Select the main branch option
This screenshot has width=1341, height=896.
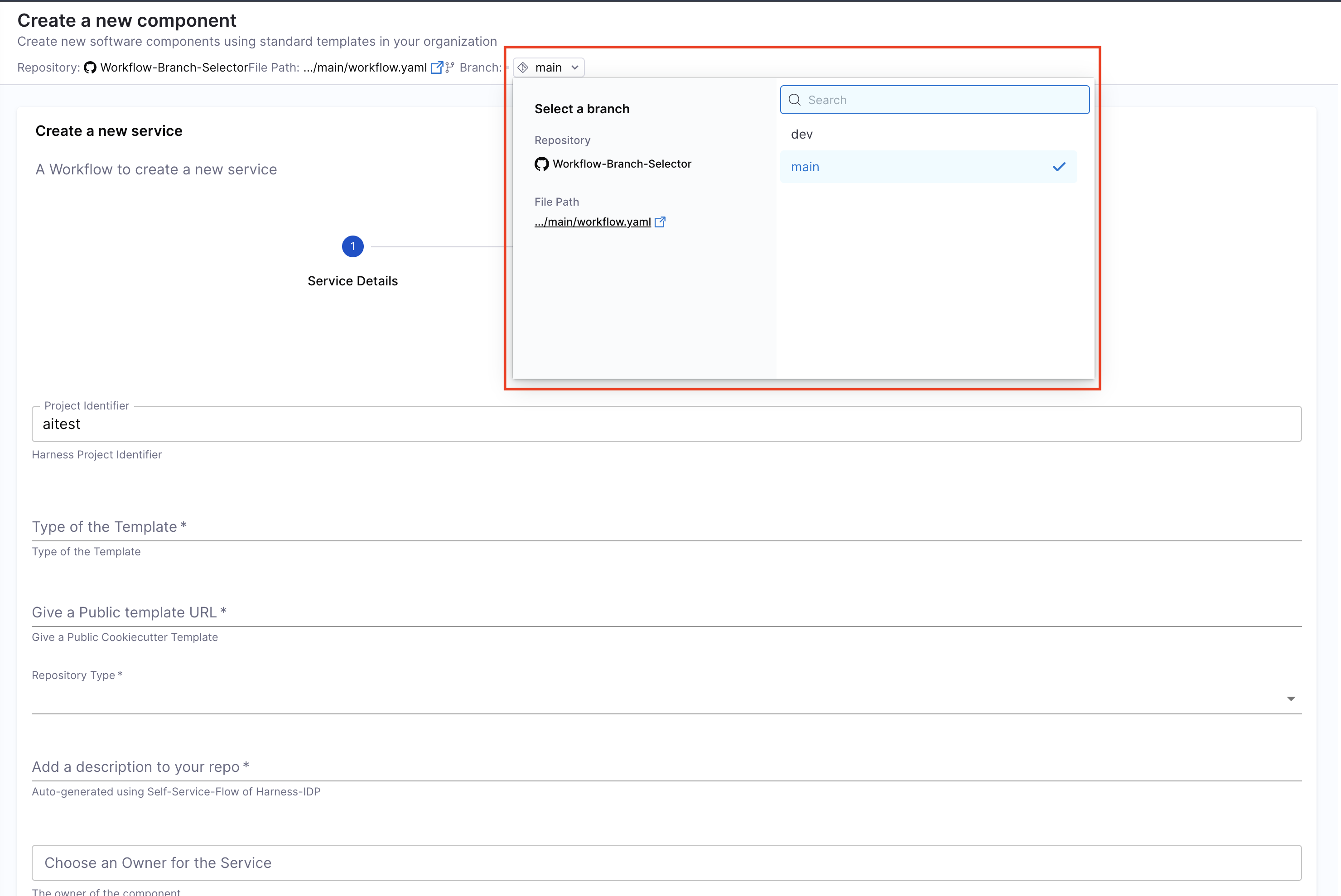[x=805, y=167]
